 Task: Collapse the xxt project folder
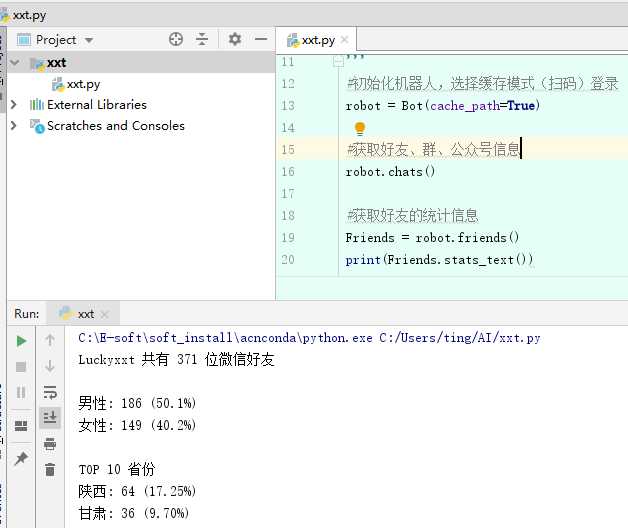pos(14,62)
